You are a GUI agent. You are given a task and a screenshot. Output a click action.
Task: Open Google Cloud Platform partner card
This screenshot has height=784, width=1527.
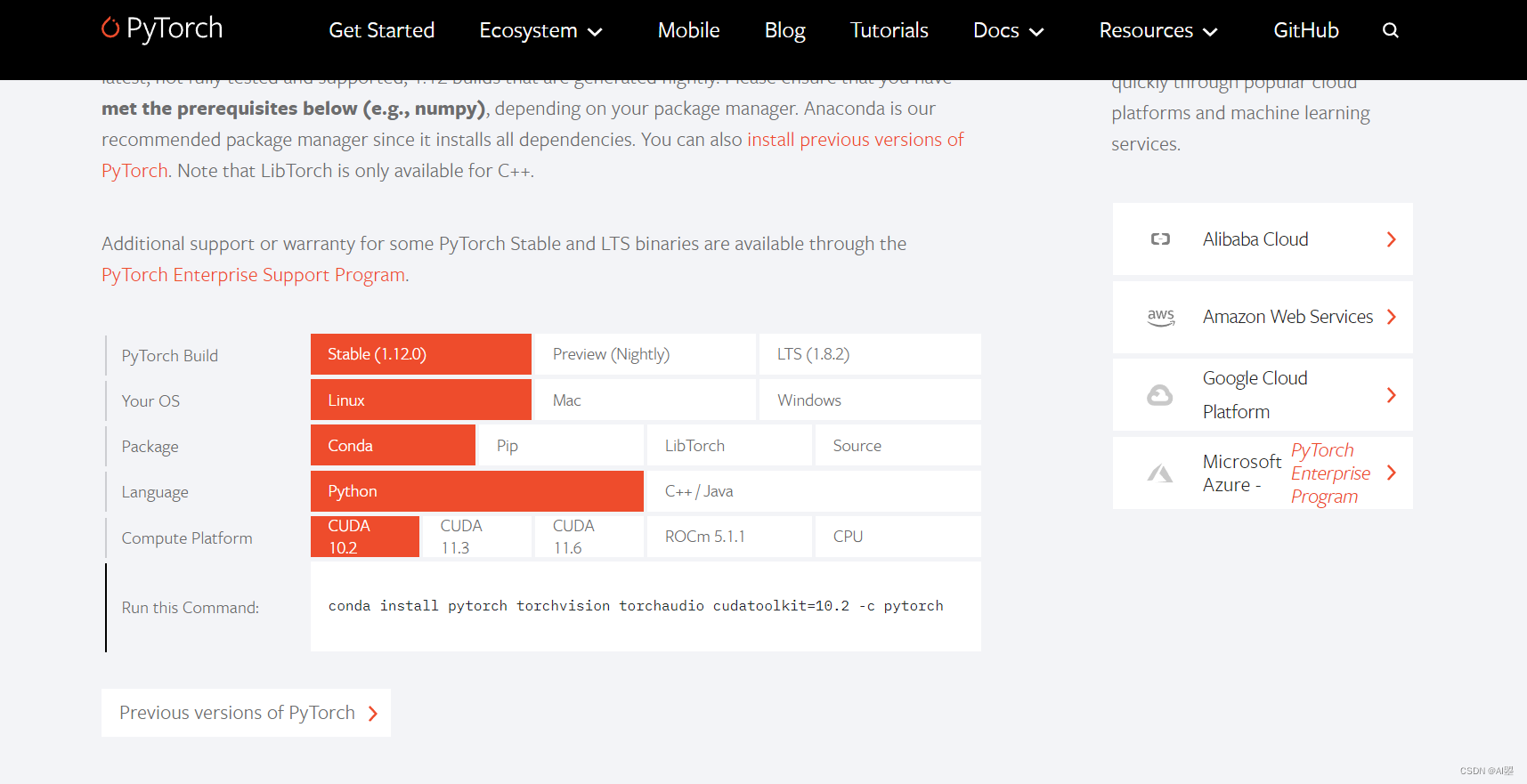click(x=1263, y=395)
